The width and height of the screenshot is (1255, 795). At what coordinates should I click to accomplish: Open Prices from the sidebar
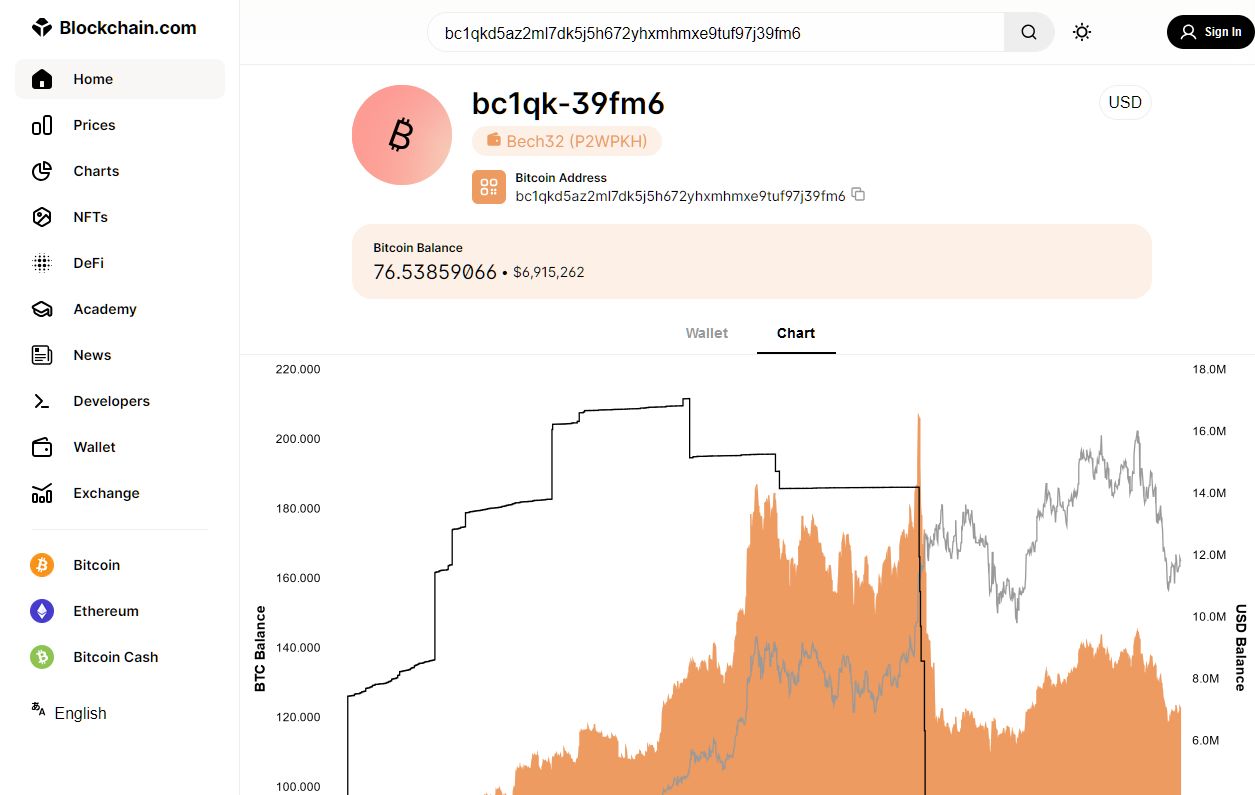[x=94, y=125]
